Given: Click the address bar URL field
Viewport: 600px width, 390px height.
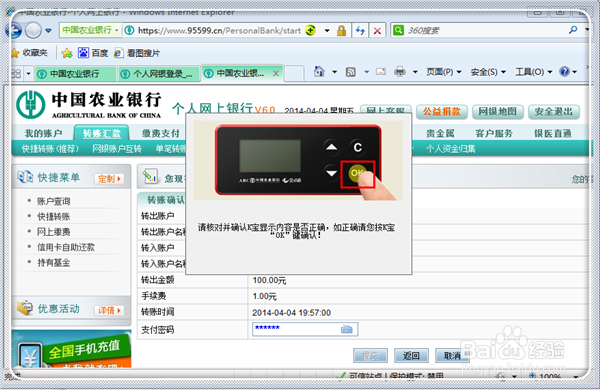Looking at the screenshot, I should point(219,31).
